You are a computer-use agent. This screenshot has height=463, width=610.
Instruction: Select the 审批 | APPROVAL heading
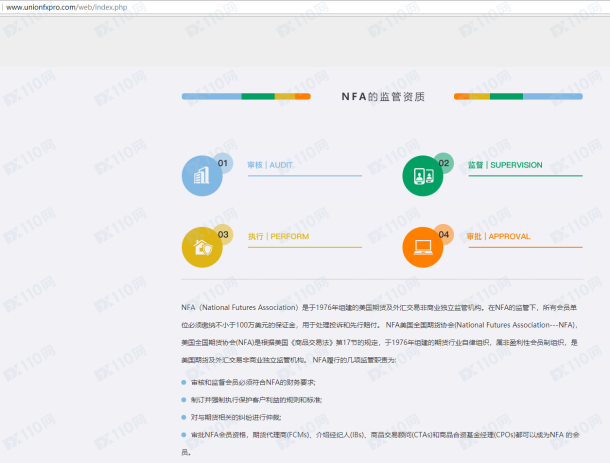click(498, 237)
